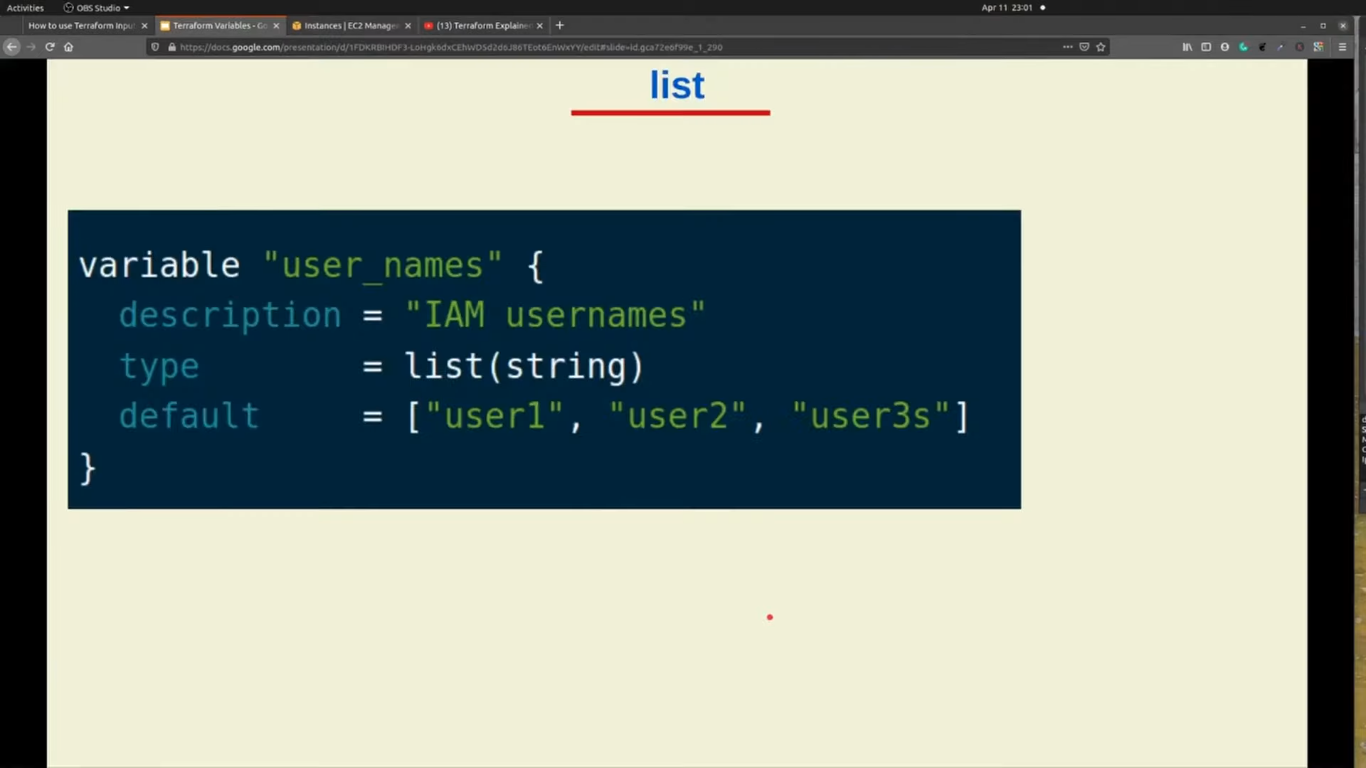Toggle the Firefox sidebar view

point(1206,47)
